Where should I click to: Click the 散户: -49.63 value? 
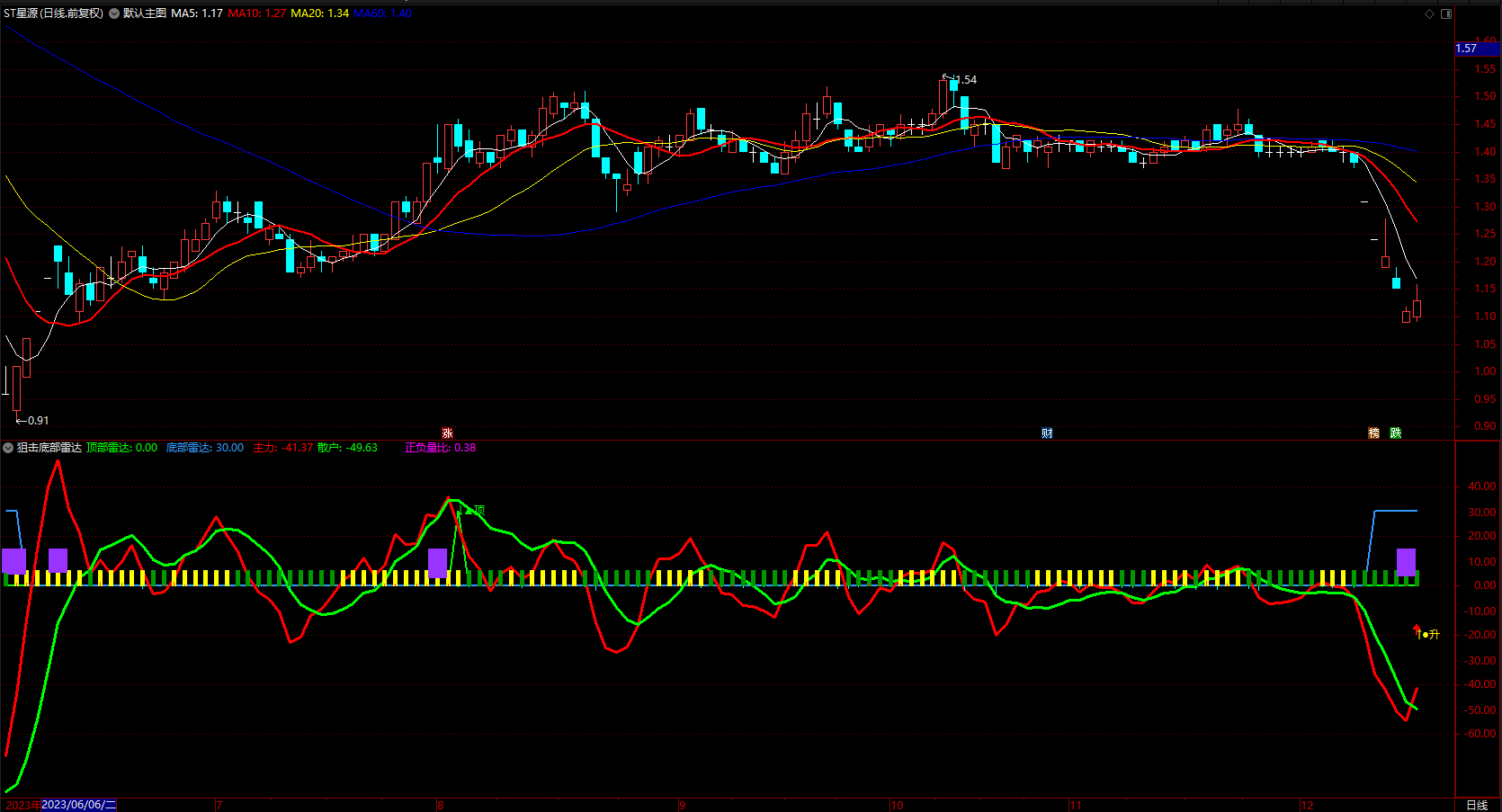(348, 448)
